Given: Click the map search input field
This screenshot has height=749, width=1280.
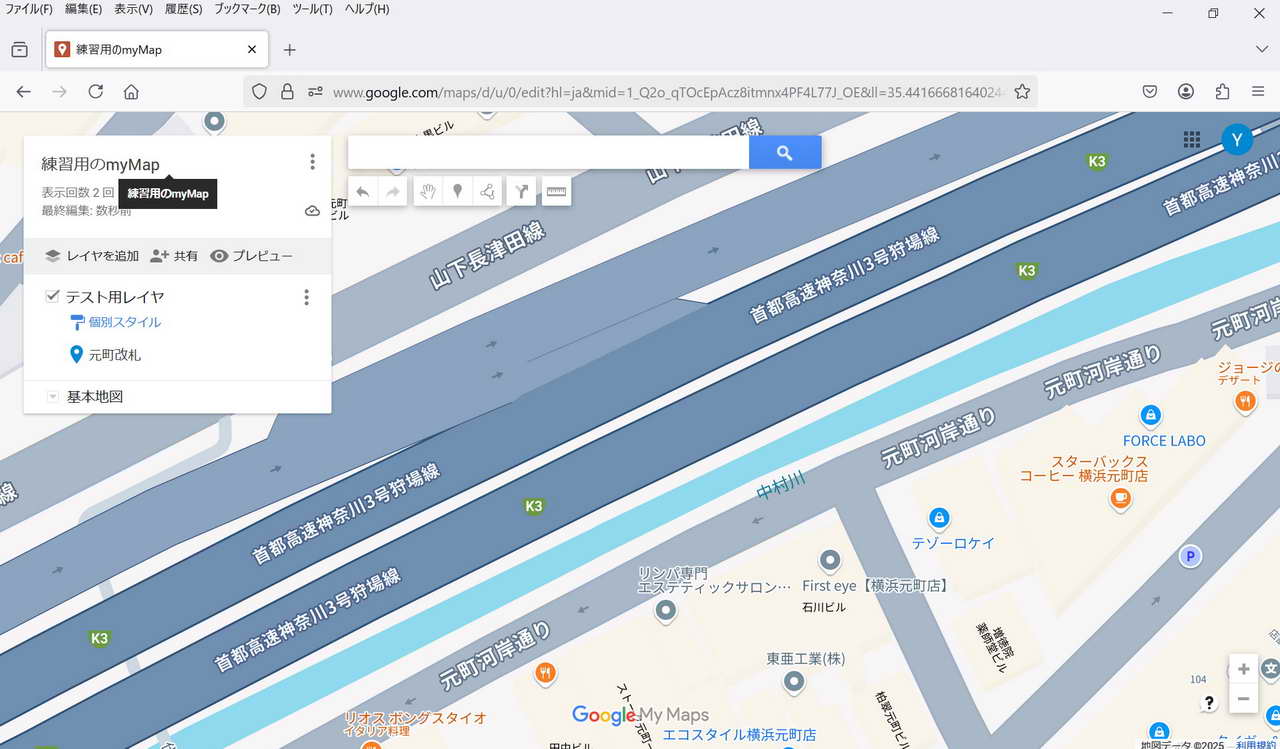Looking at the screenshot, I should 548,153.
